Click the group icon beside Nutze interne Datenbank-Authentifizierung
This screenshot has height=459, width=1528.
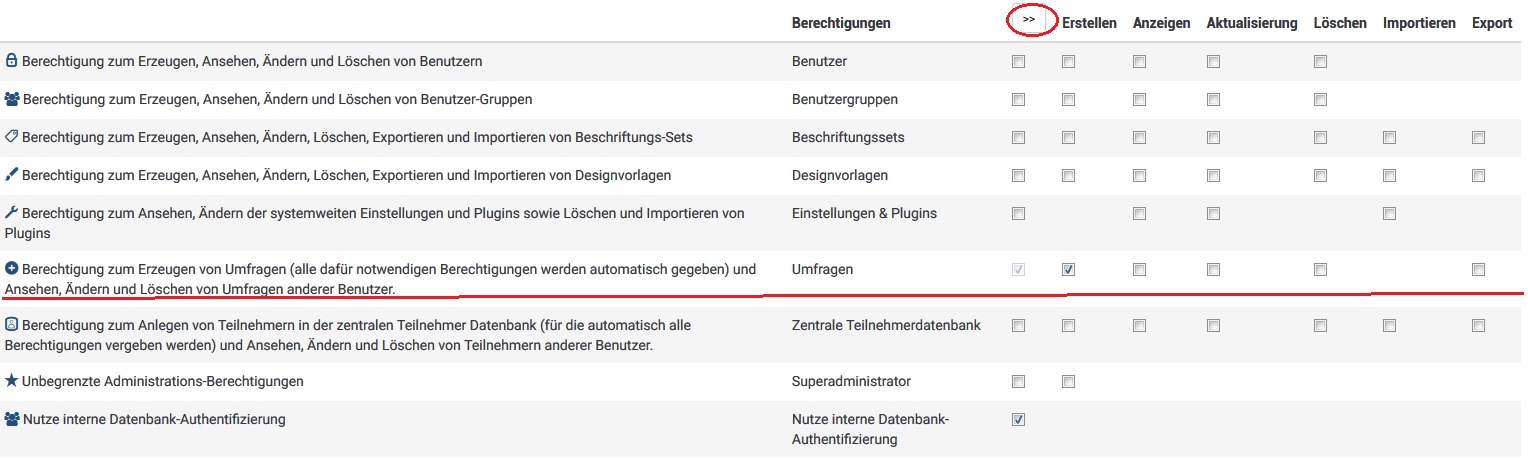click(12, 419)
